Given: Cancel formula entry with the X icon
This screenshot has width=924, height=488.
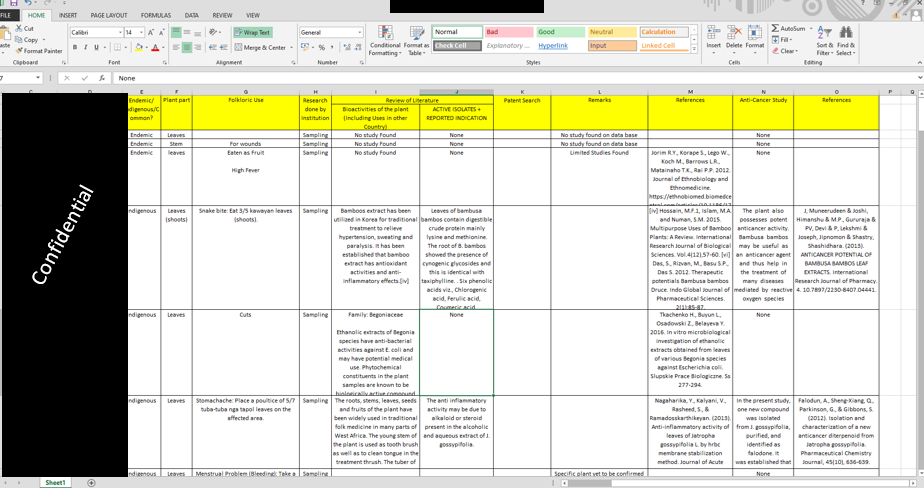Looking at the screenshot, I should pyautogui.click(x=67, y=78).
